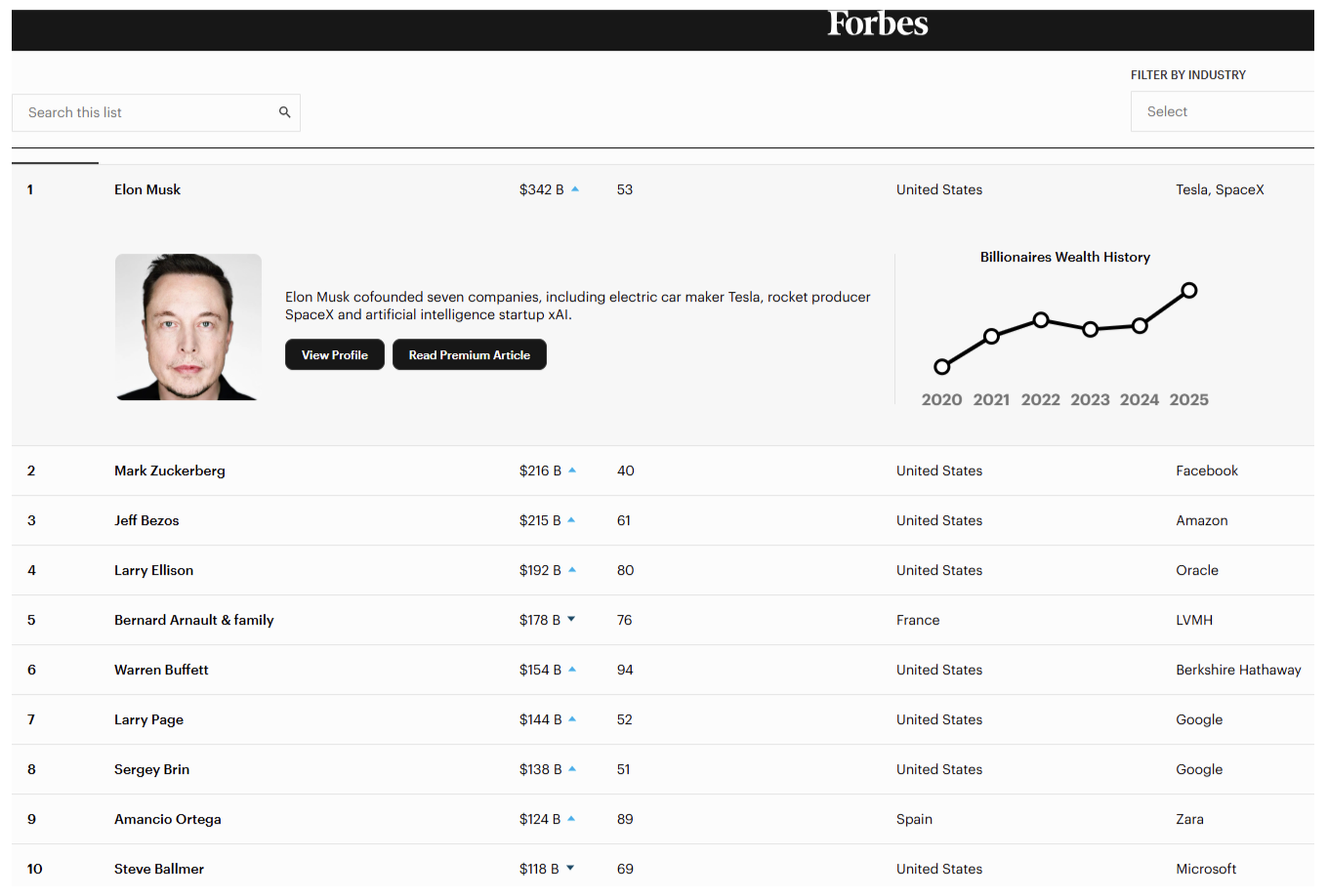Expand the Warren Buffett row

[x=663, y=670]
